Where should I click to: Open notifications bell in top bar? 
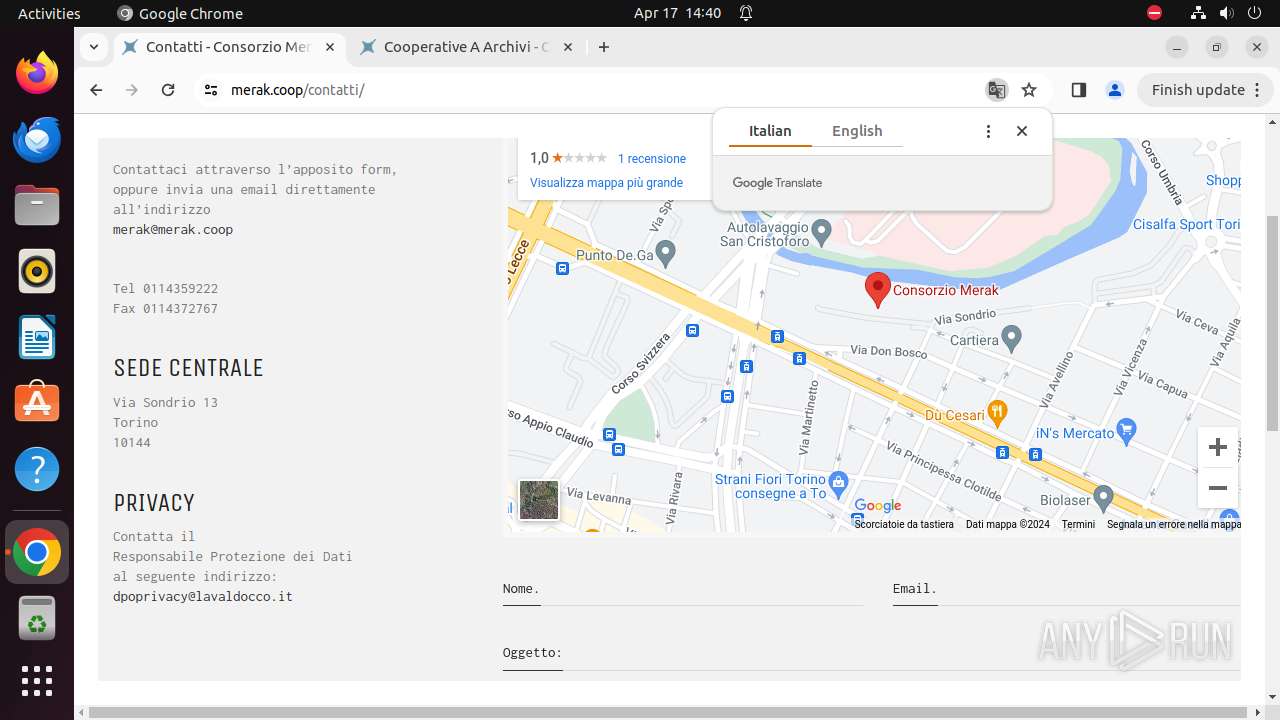point(746,13)
